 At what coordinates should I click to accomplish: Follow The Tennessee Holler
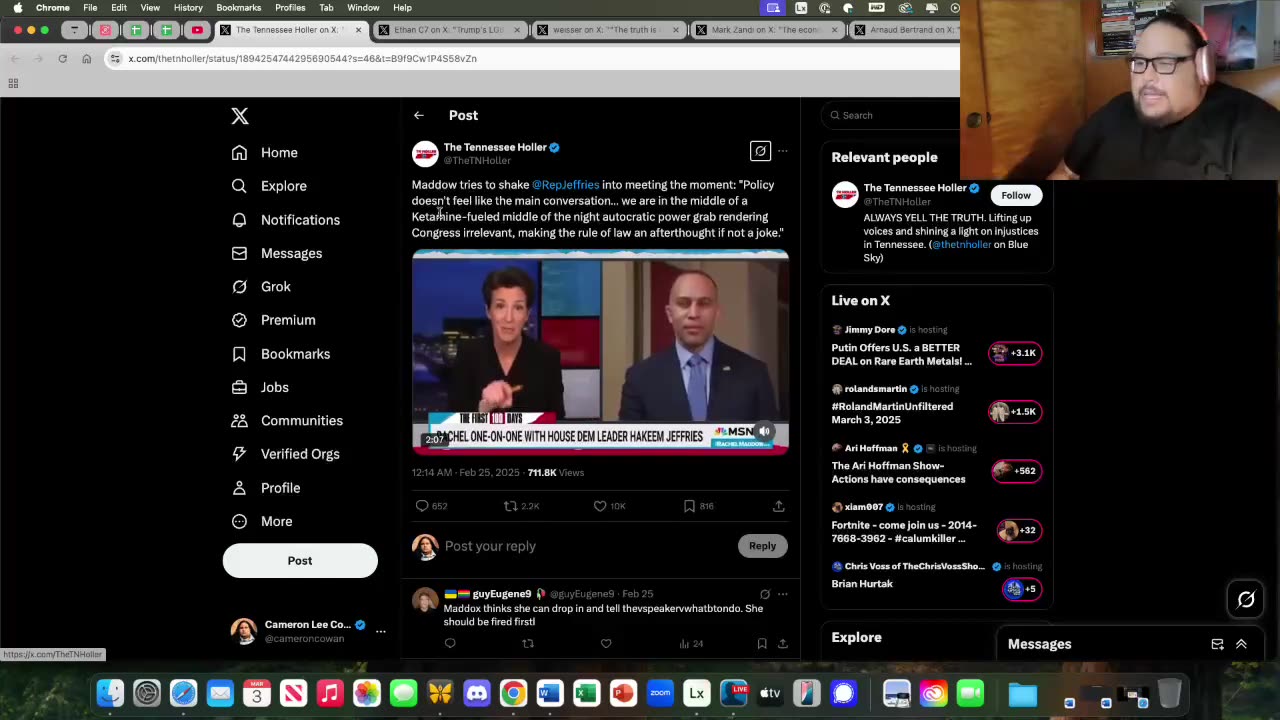(1016, 195)
